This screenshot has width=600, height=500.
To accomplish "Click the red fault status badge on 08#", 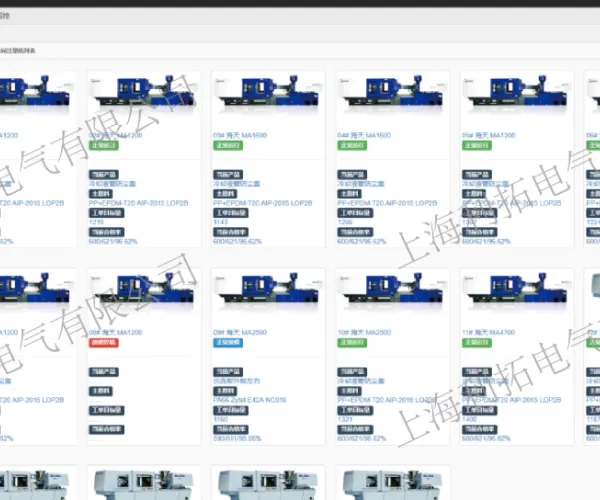I will coord(104,342).
